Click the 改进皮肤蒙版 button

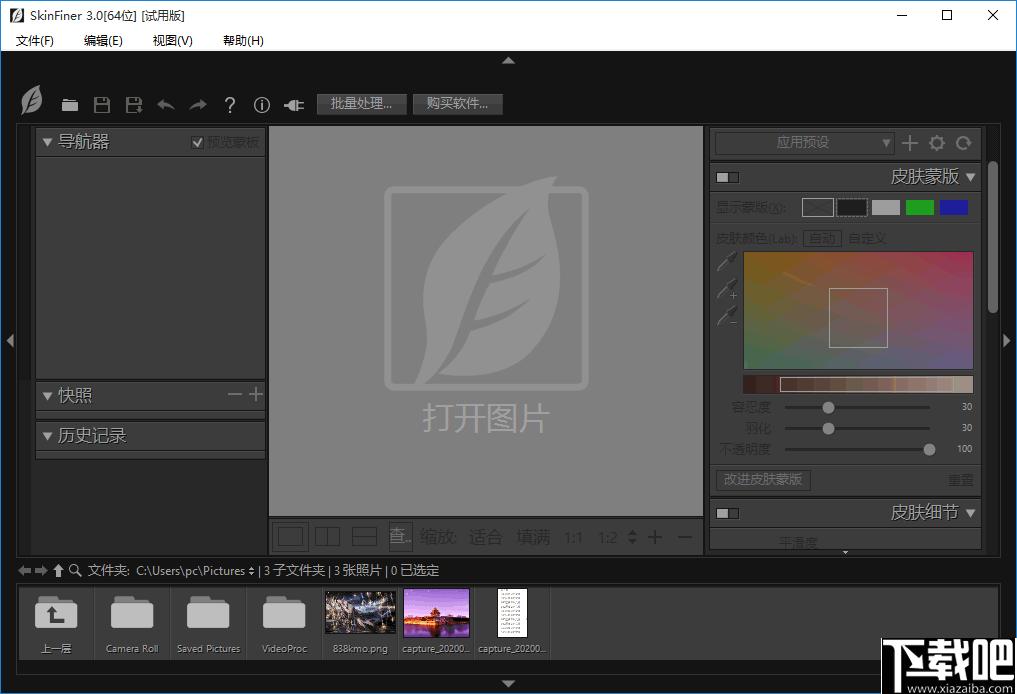coord(763,479)
